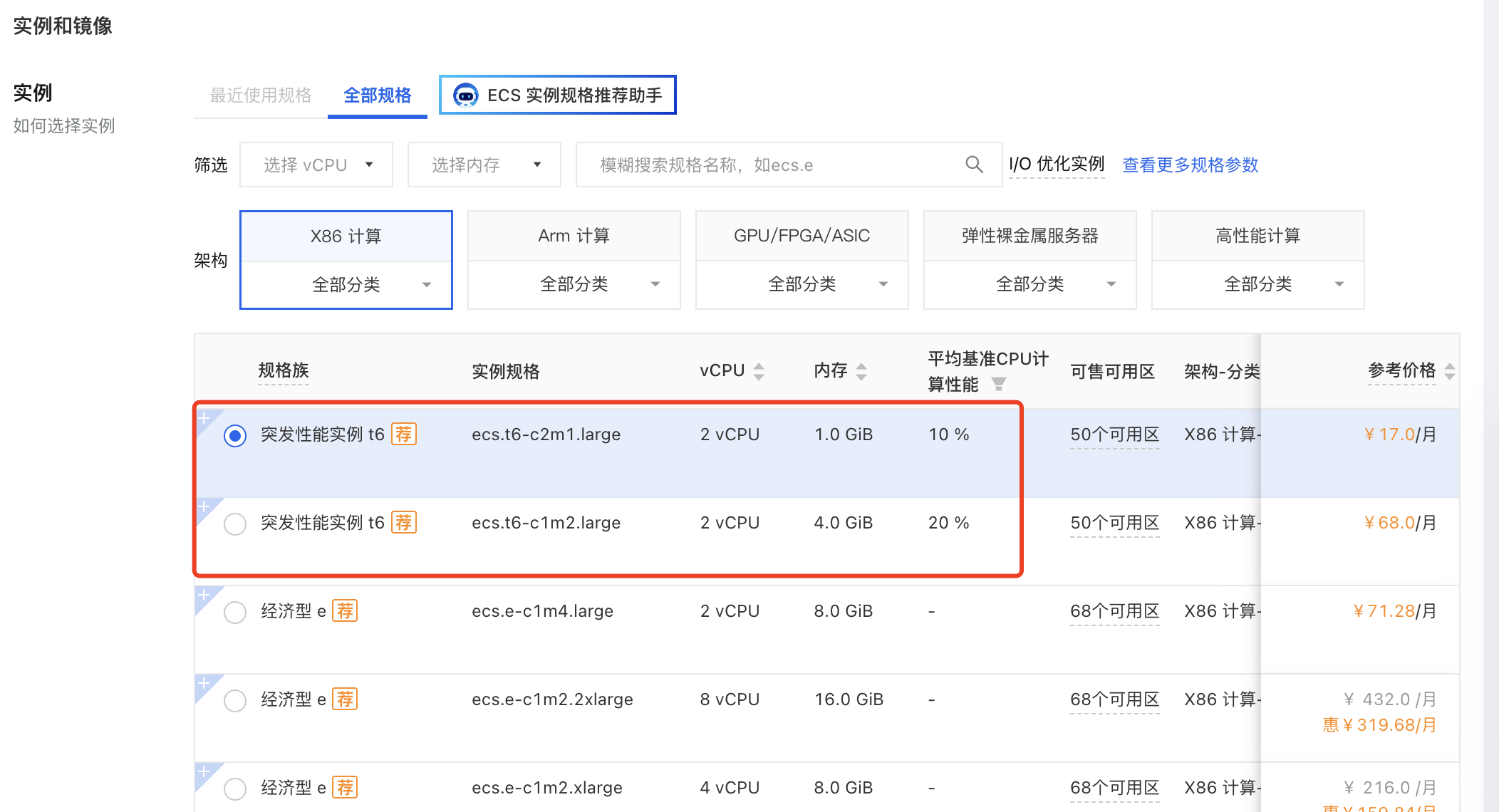Select 弹性裸金属服务器 architecture
This screenshot has height=812, width=1499.
[x=1030, y=236]
